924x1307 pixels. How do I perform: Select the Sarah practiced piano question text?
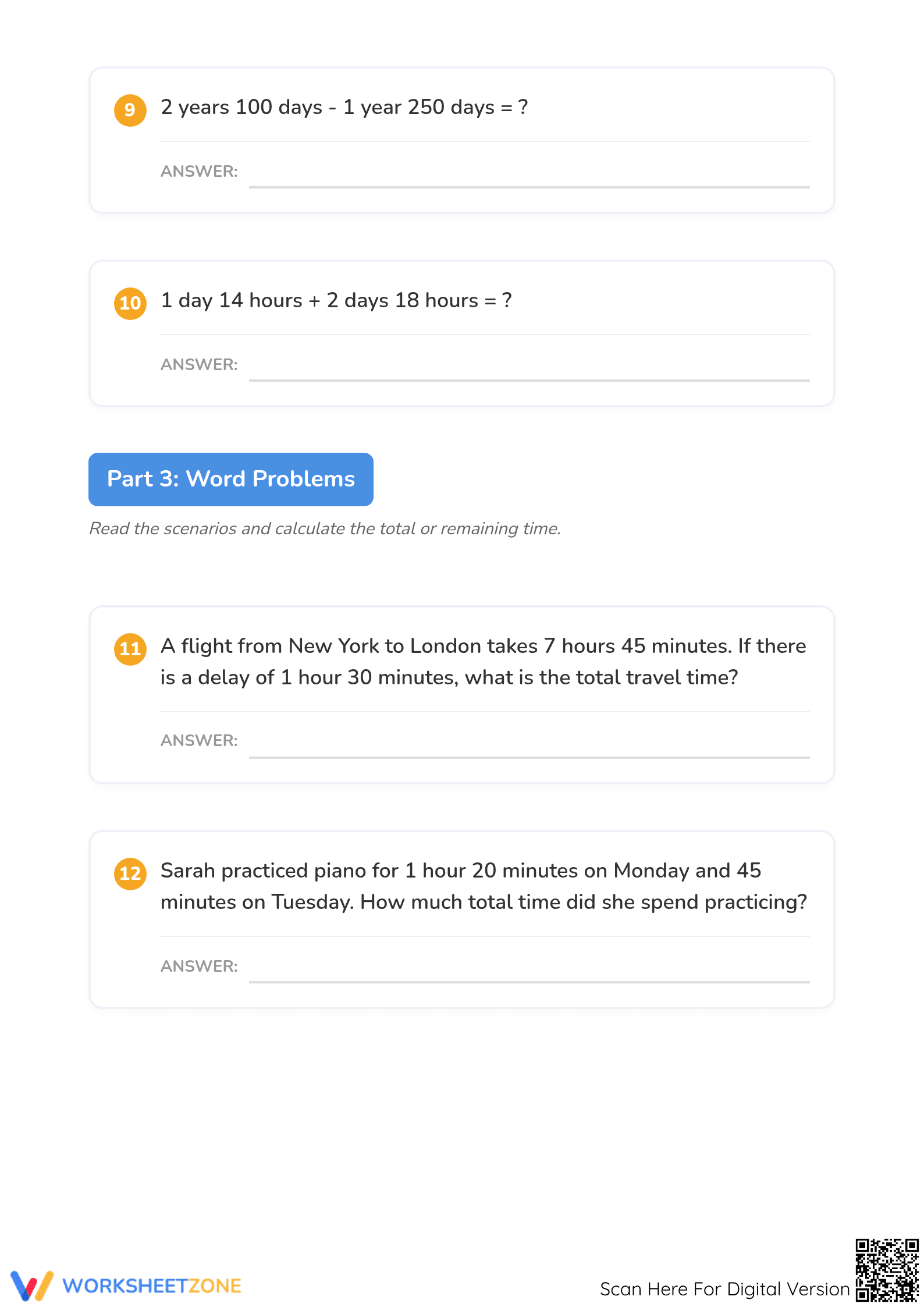[484, 886]
